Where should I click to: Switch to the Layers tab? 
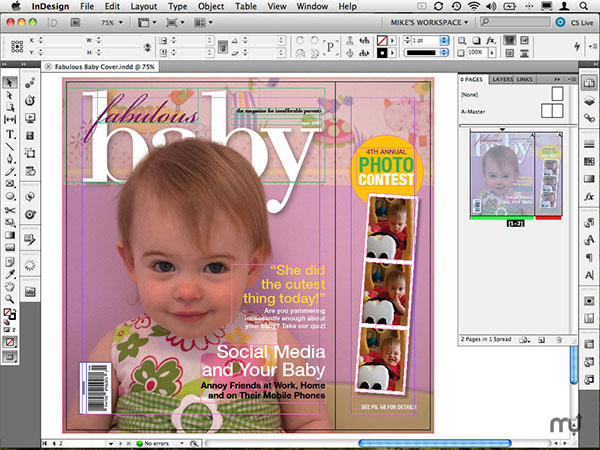coord(502,78)
